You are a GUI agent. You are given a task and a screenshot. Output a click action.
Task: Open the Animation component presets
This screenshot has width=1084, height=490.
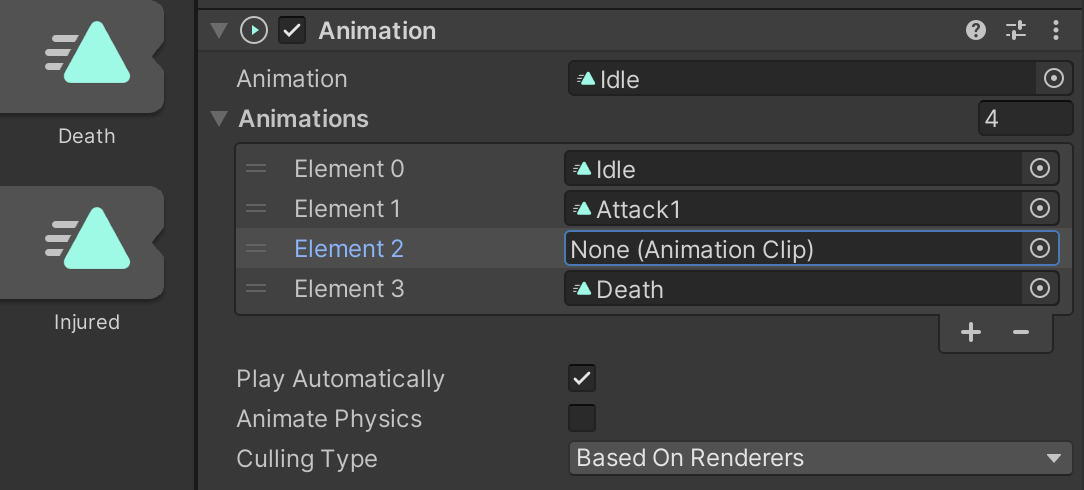[x=1016, y=31]
